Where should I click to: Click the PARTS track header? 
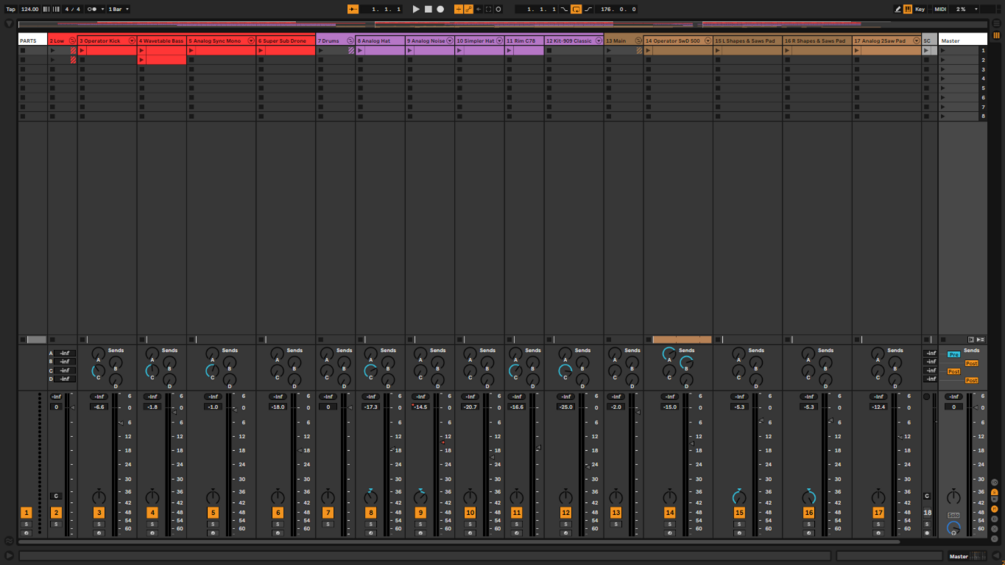(32, 40)
